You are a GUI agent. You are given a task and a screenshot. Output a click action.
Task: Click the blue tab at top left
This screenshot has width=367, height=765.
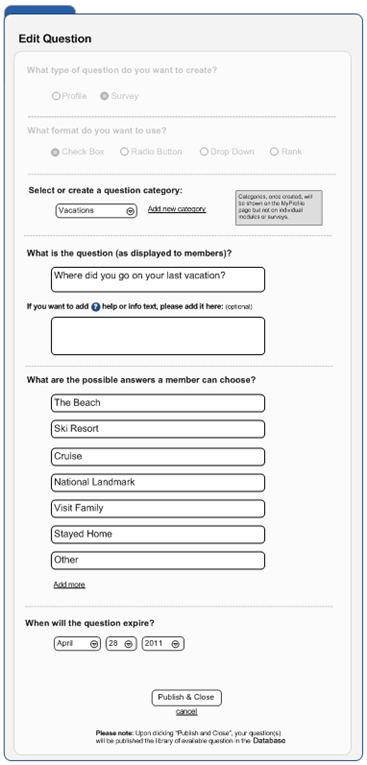click(x=40, y=10)
